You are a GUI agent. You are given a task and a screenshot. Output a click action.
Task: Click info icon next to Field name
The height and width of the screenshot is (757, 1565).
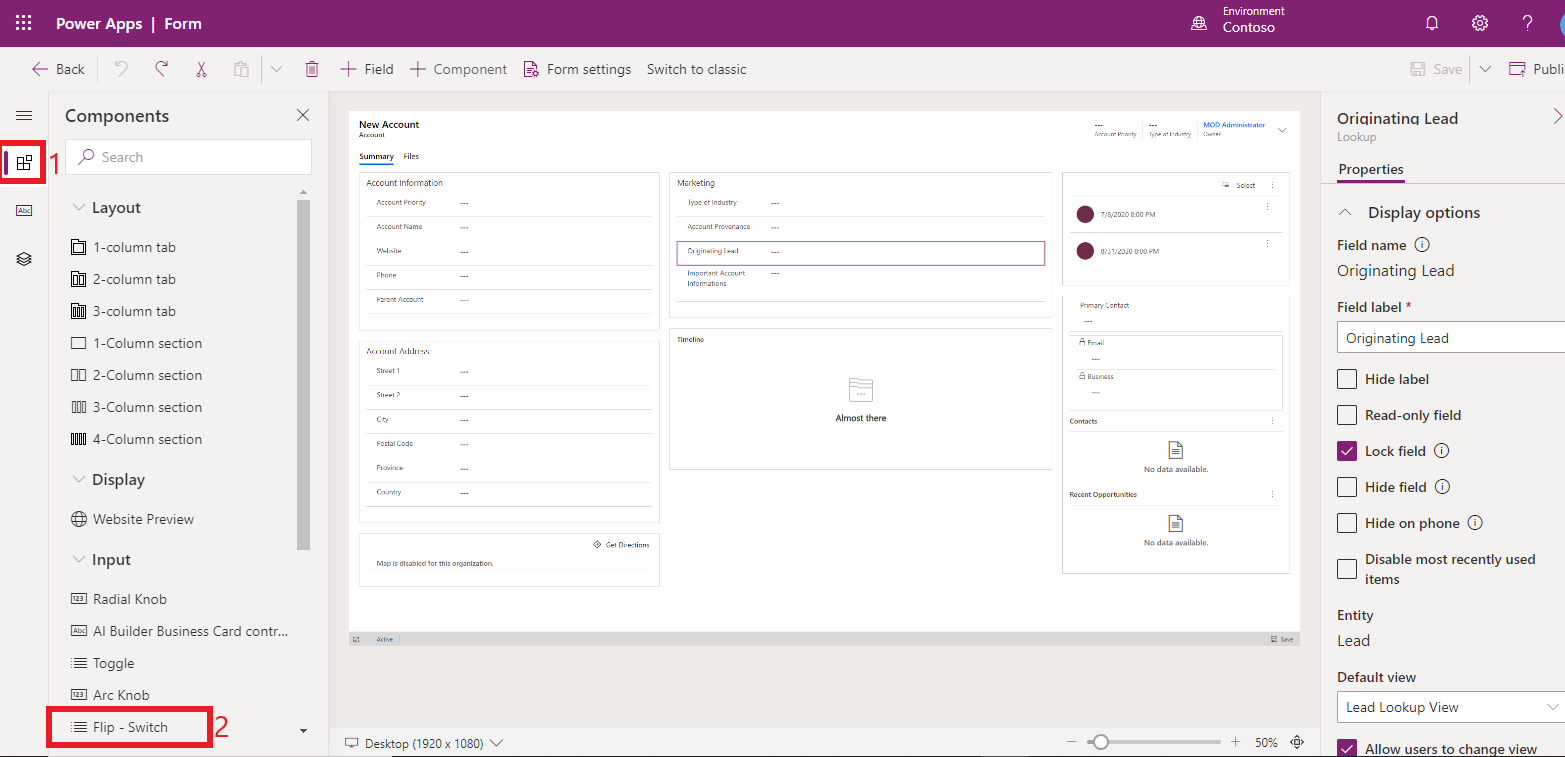(x=1422, y=245)
